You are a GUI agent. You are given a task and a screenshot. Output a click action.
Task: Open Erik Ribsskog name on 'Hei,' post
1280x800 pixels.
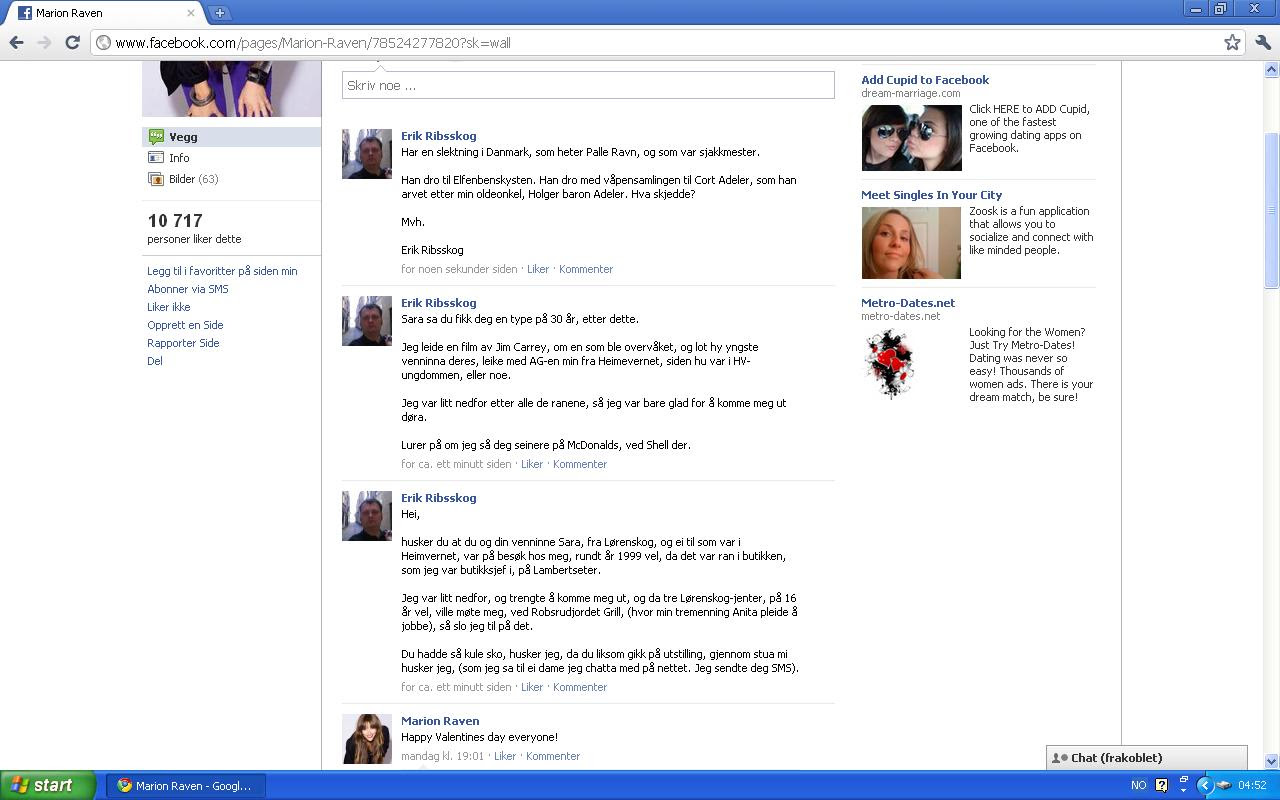pyautogui.click(x=438, y=498)
